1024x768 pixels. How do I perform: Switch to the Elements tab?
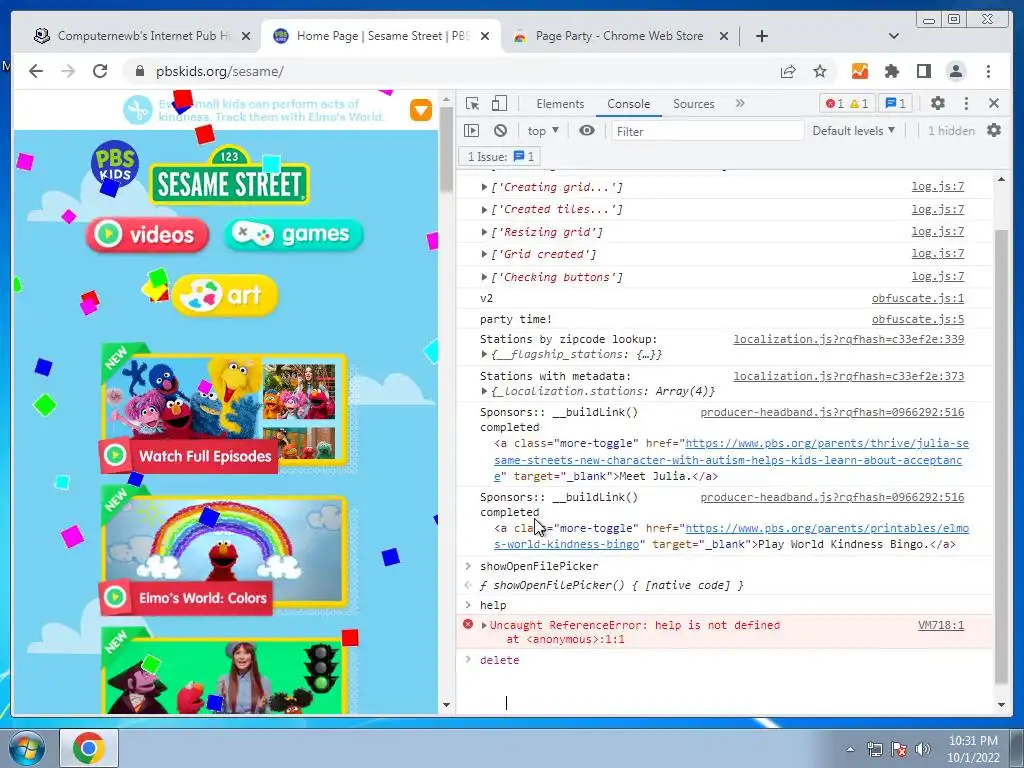tap(560, 104)
